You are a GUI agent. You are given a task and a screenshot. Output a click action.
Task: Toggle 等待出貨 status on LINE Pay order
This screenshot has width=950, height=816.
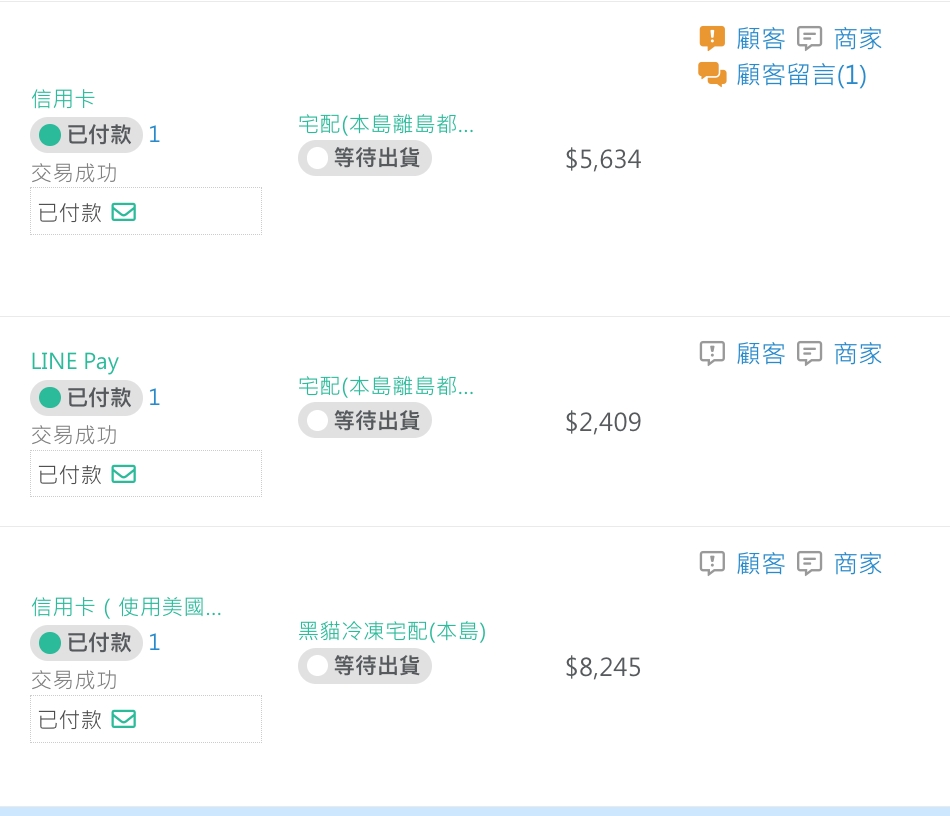pos(364,421)
